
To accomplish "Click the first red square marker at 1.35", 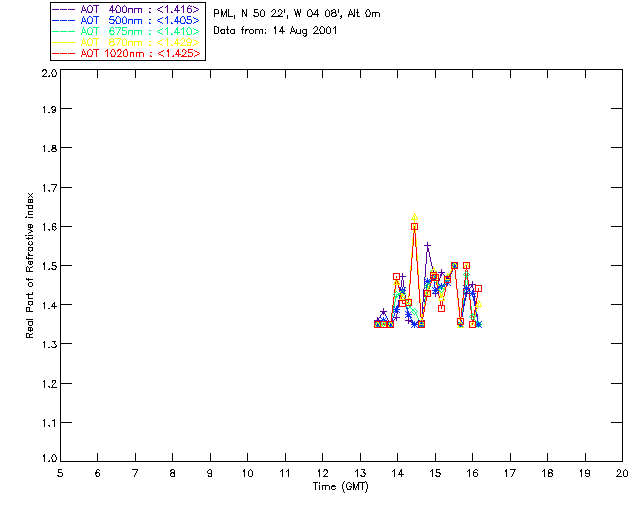I will [x=377, y=324].
